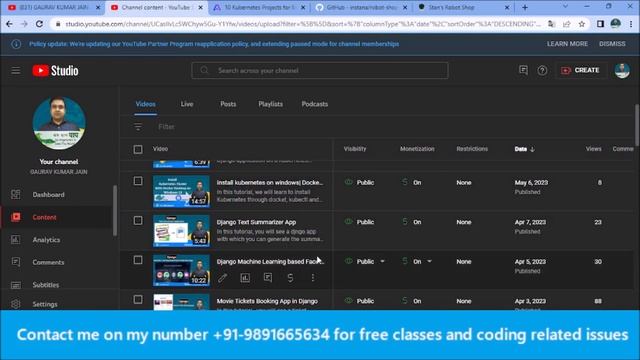Open the hamburger menu beside Studio logo
The width and height of the screenshot is (640, 360).
pos(16,71)
